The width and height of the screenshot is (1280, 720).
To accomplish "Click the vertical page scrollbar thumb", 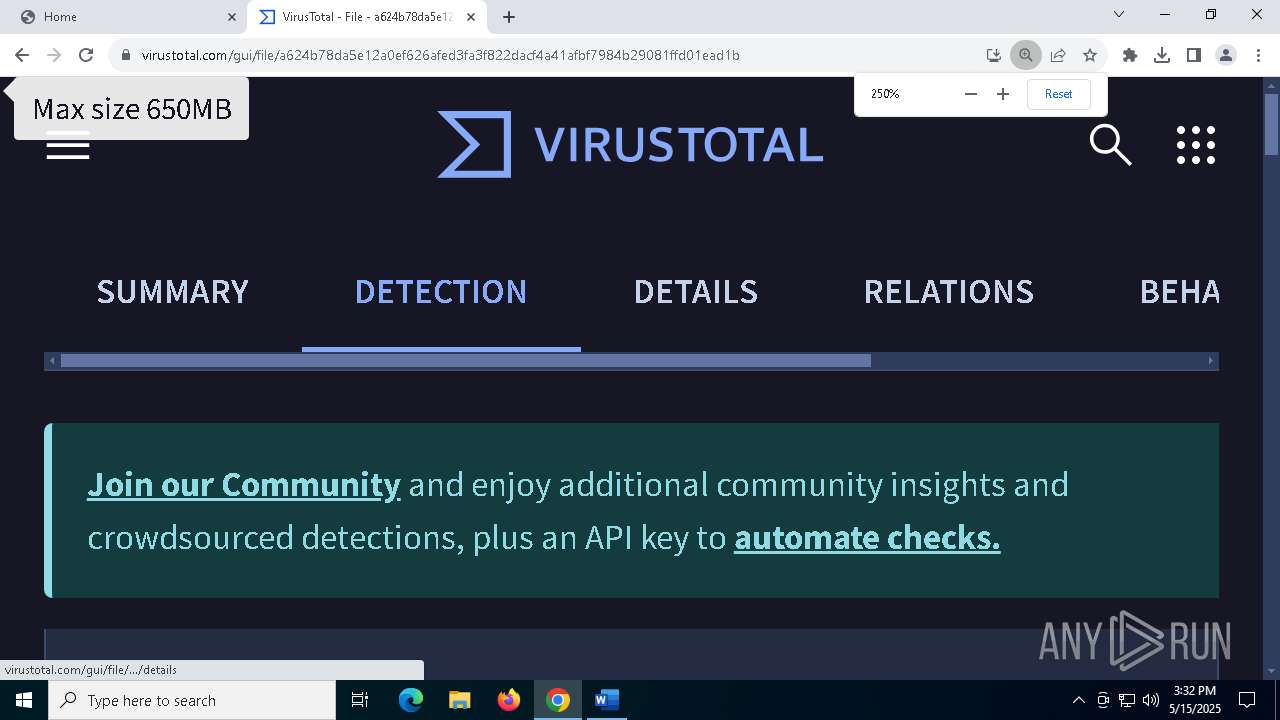I will pyautogui.click(x=1271, y=125).
